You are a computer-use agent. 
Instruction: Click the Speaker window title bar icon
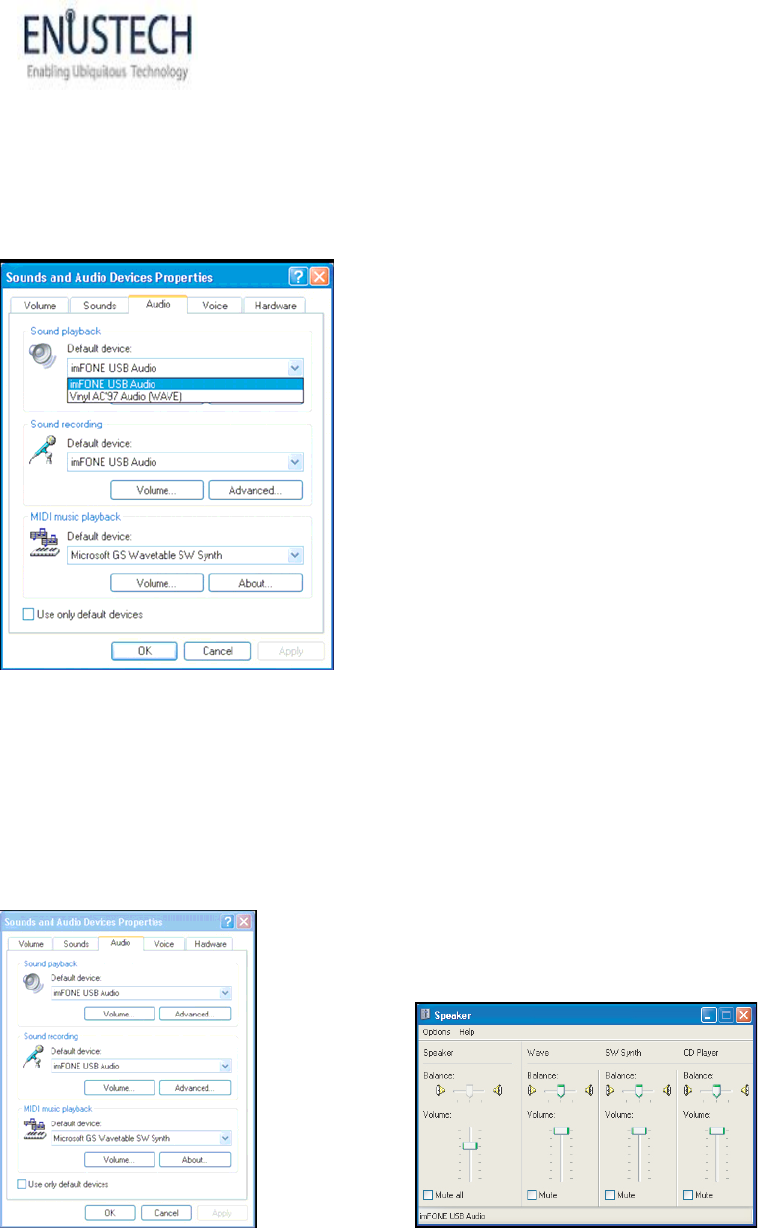[x=425, y=1014]
